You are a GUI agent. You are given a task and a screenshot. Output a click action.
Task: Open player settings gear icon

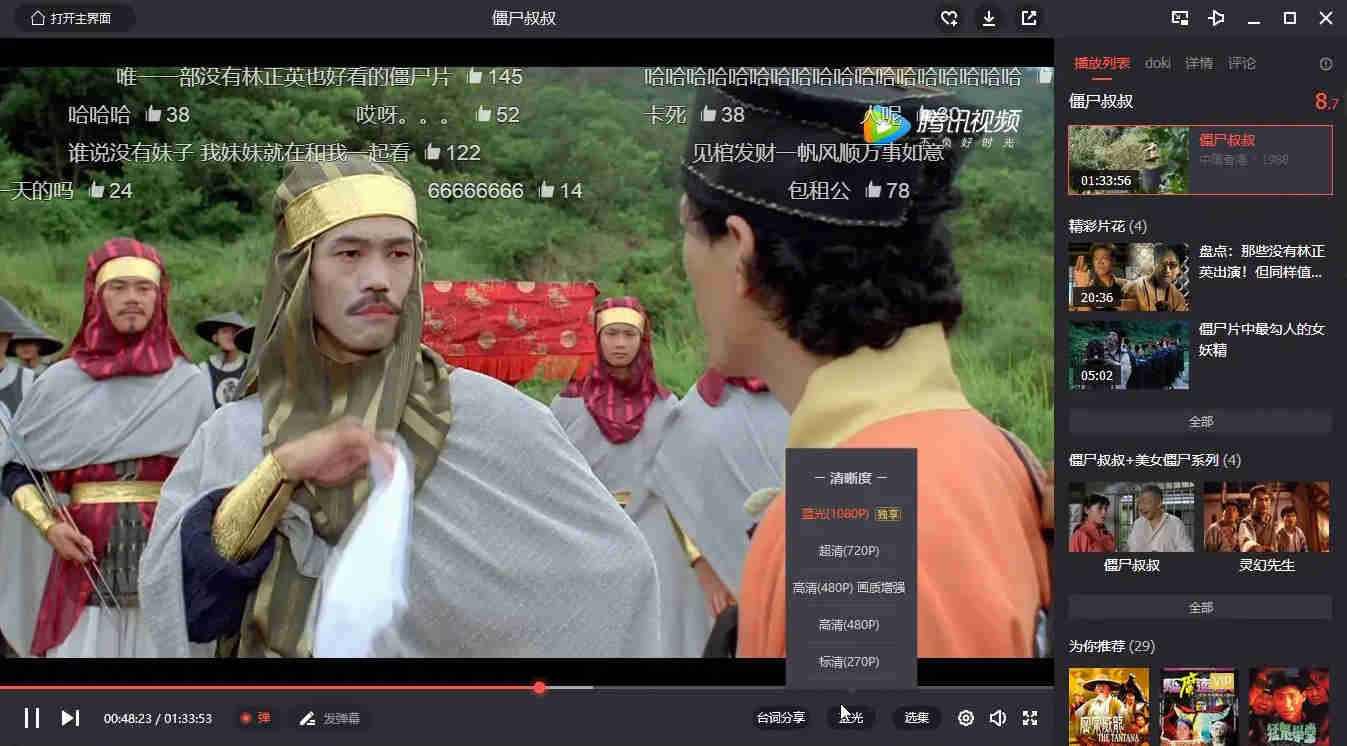[x=966, y=718]
